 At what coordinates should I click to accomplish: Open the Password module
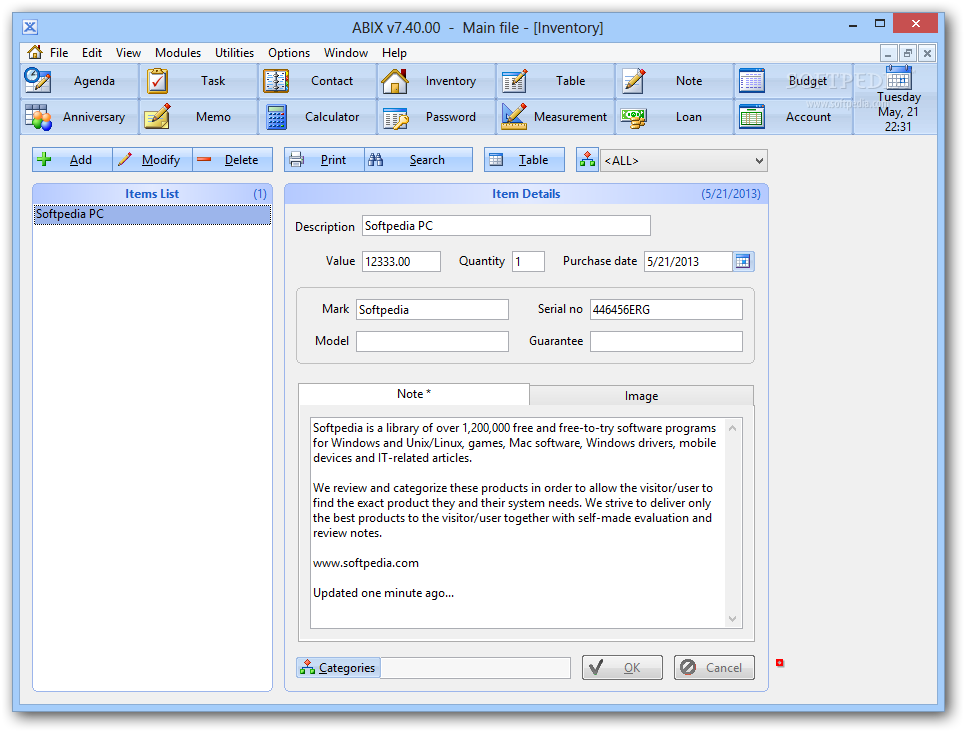(436, 117)
